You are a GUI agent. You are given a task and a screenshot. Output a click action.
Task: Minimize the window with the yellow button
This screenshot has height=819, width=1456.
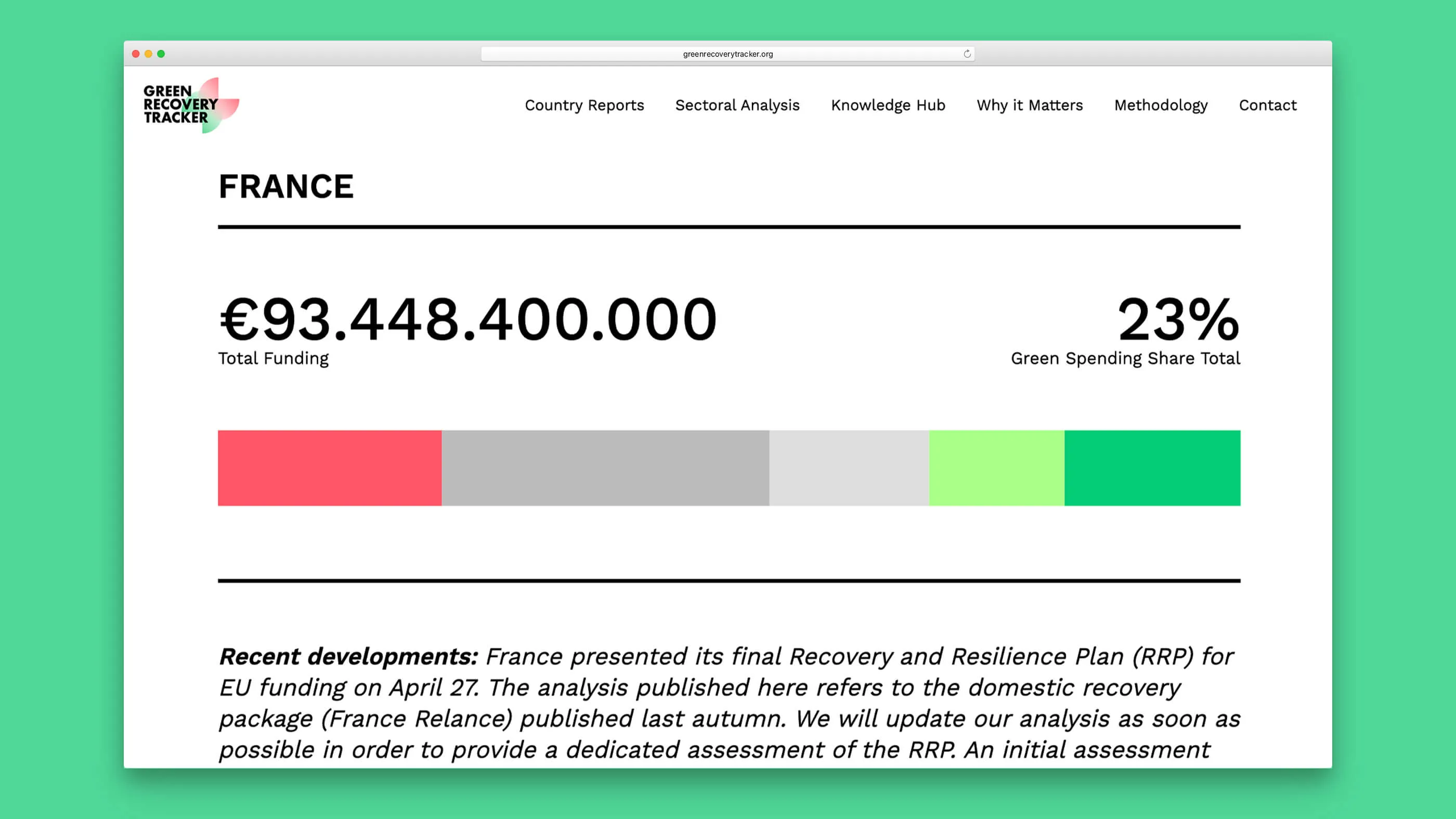pos(148,54)
